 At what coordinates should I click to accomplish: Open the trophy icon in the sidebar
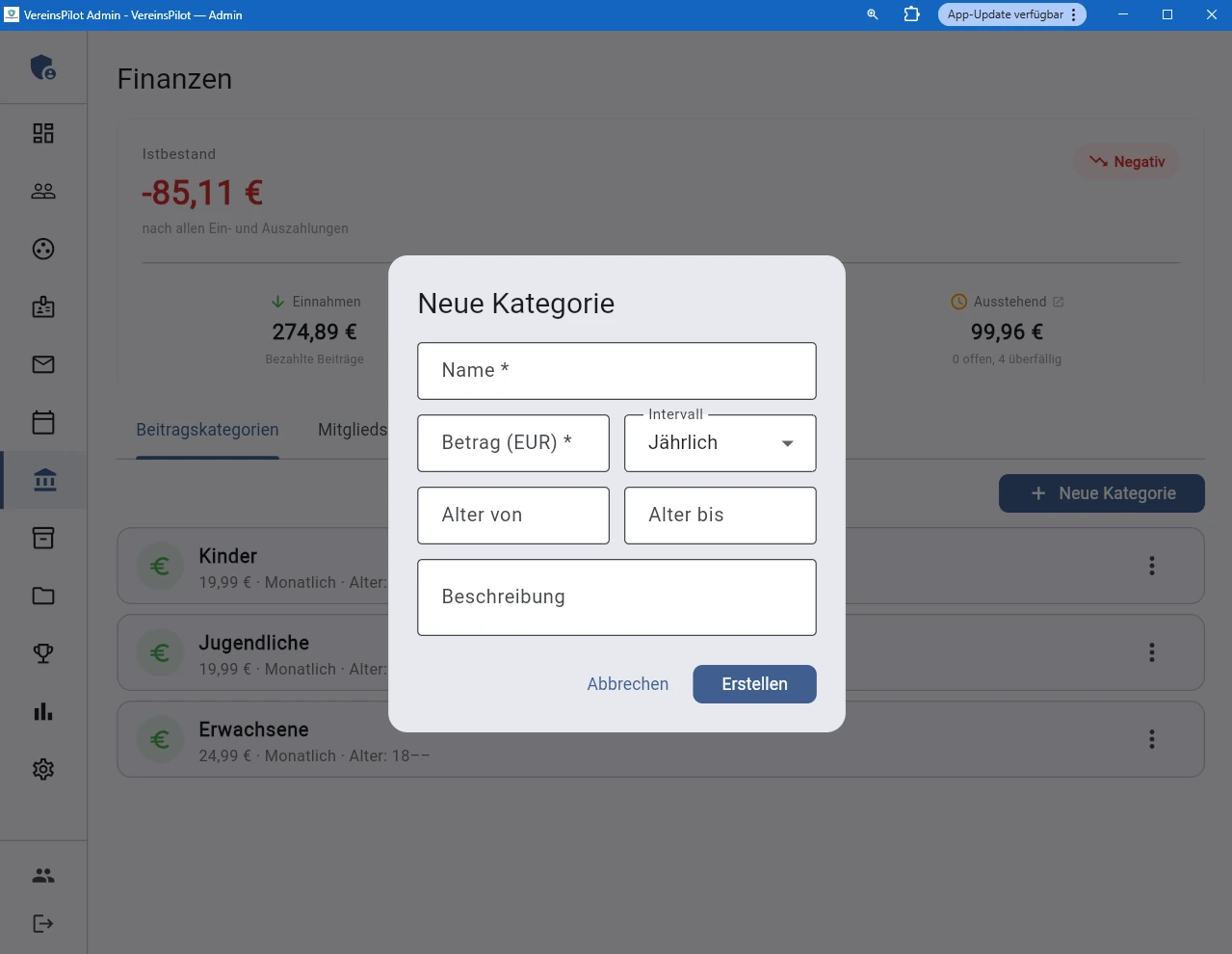coord(42,652)
